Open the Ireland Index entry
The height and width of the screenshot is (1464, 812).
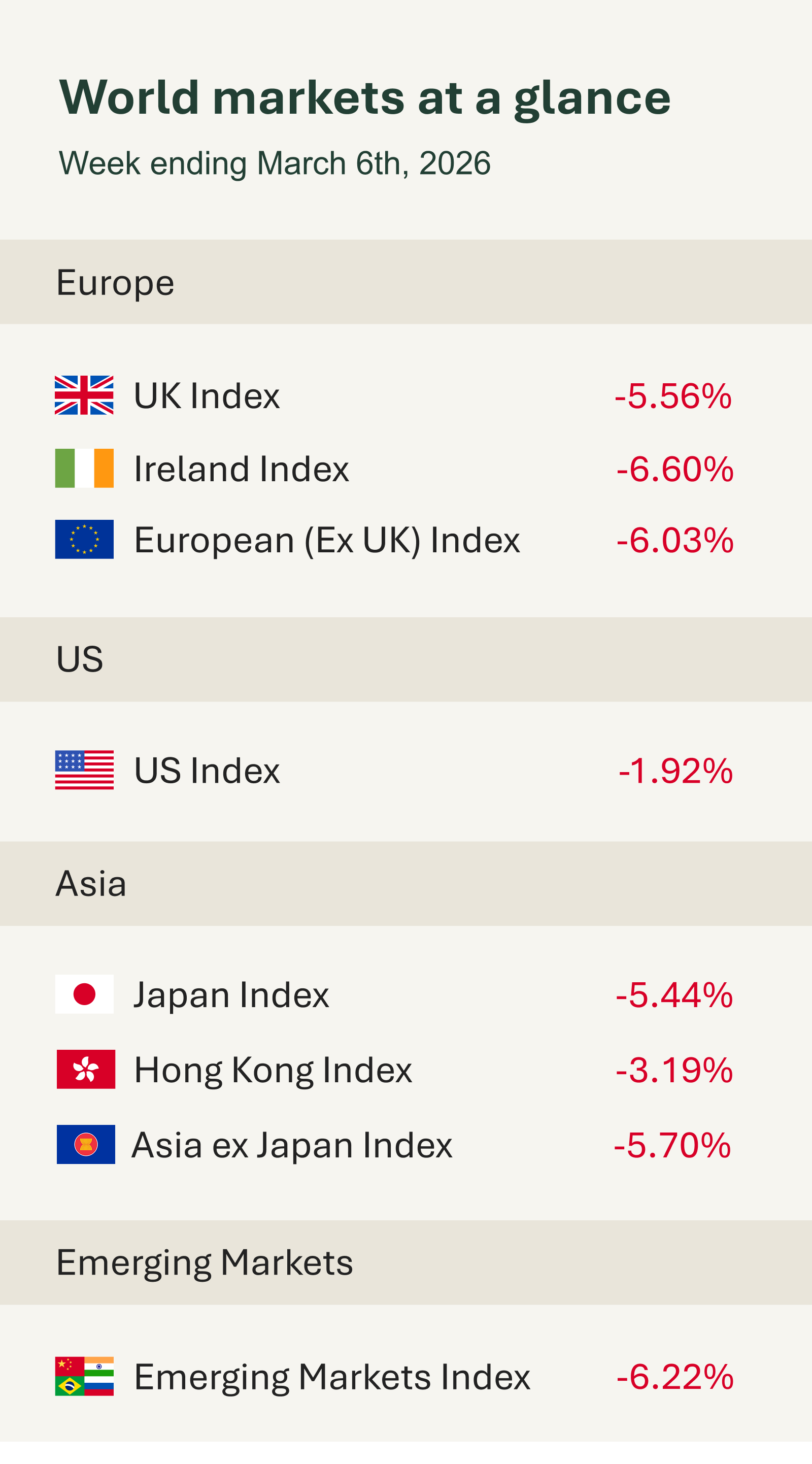242,469
